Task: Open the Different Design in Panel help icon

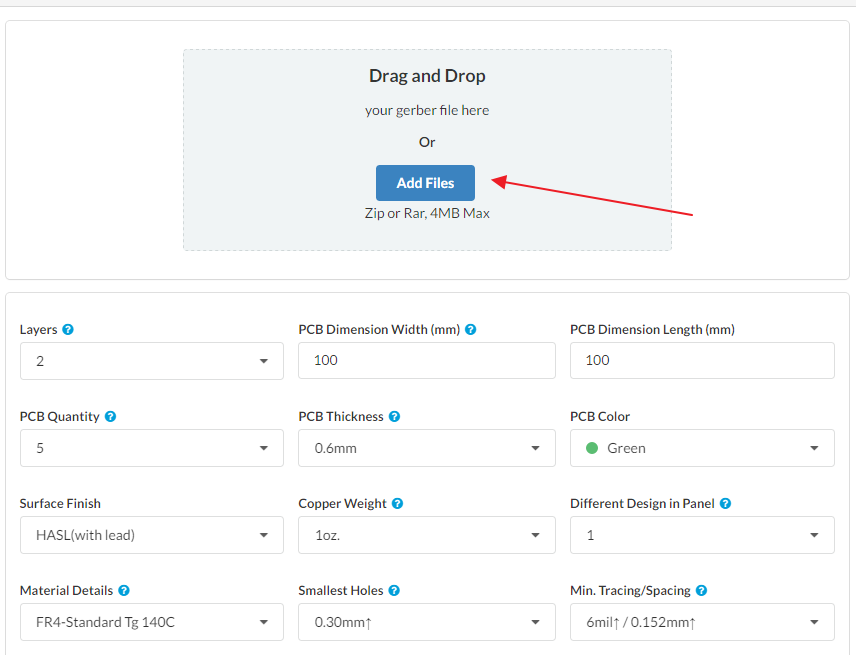Action: (x=725, y=503)
